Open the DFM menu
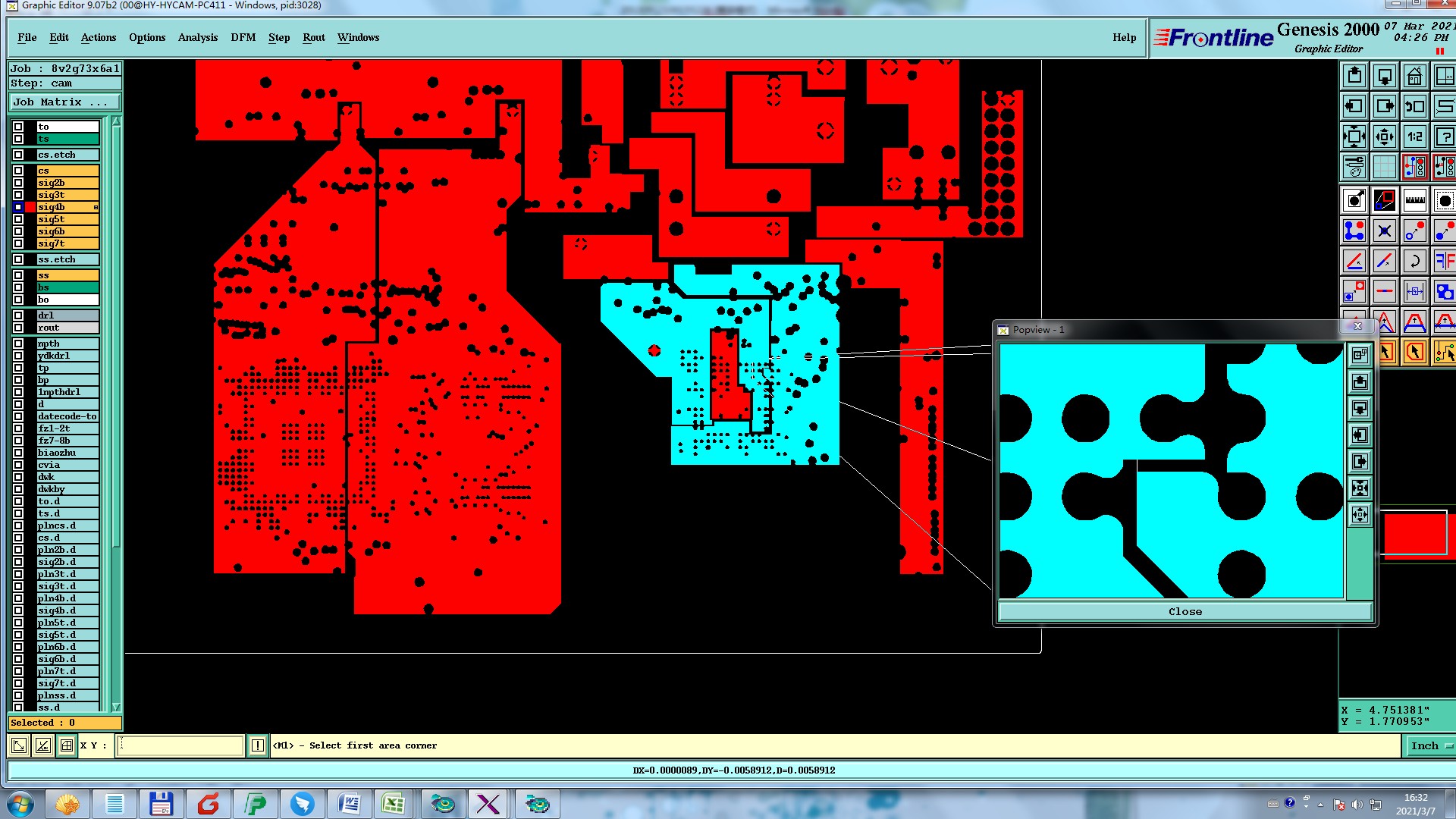 (243, 38)
